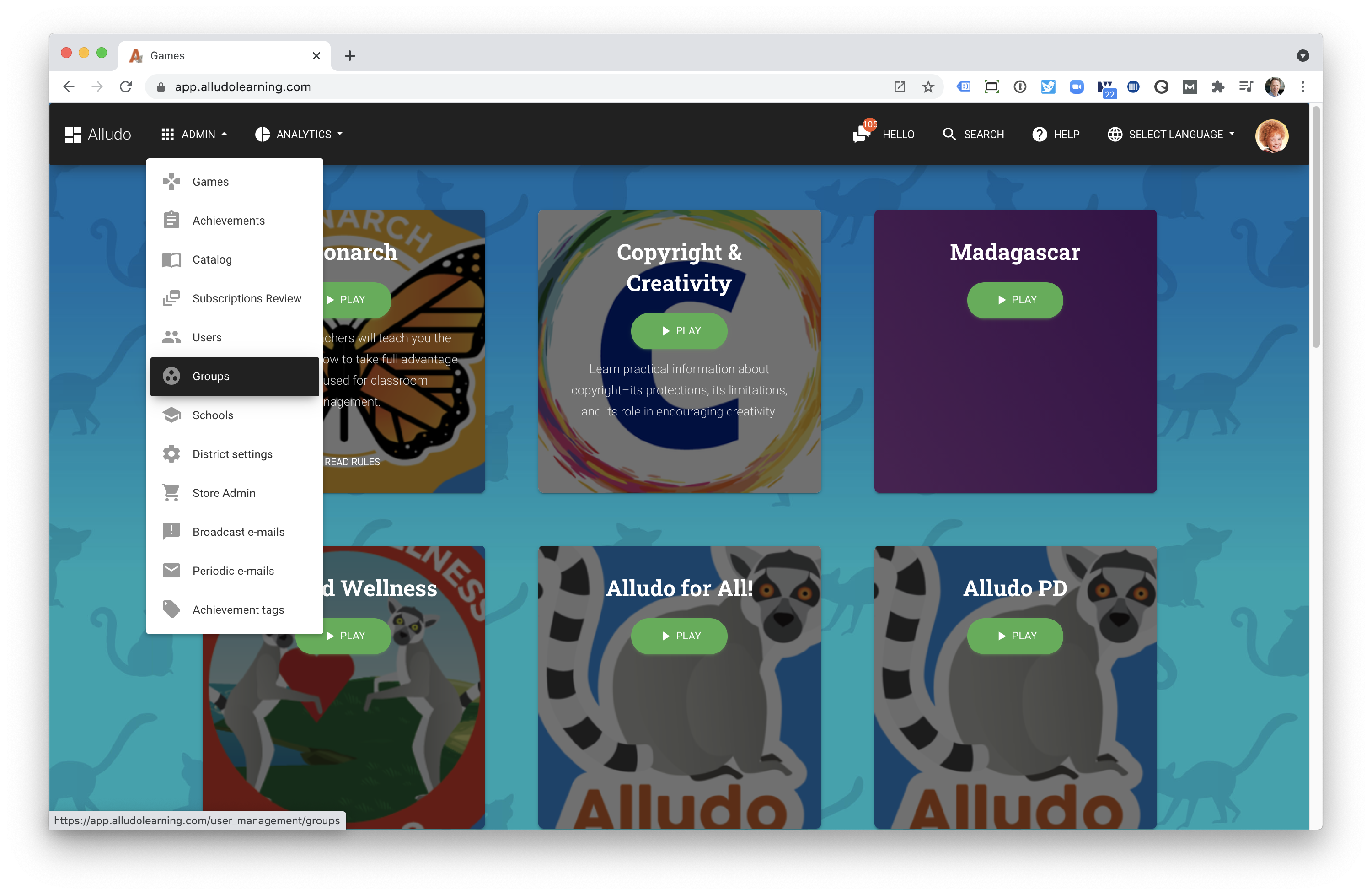Image resolution: width=1372 pixels, height=895 pixels.
Task: Click the Achievement tags tag icon
Action: (171, 609)
